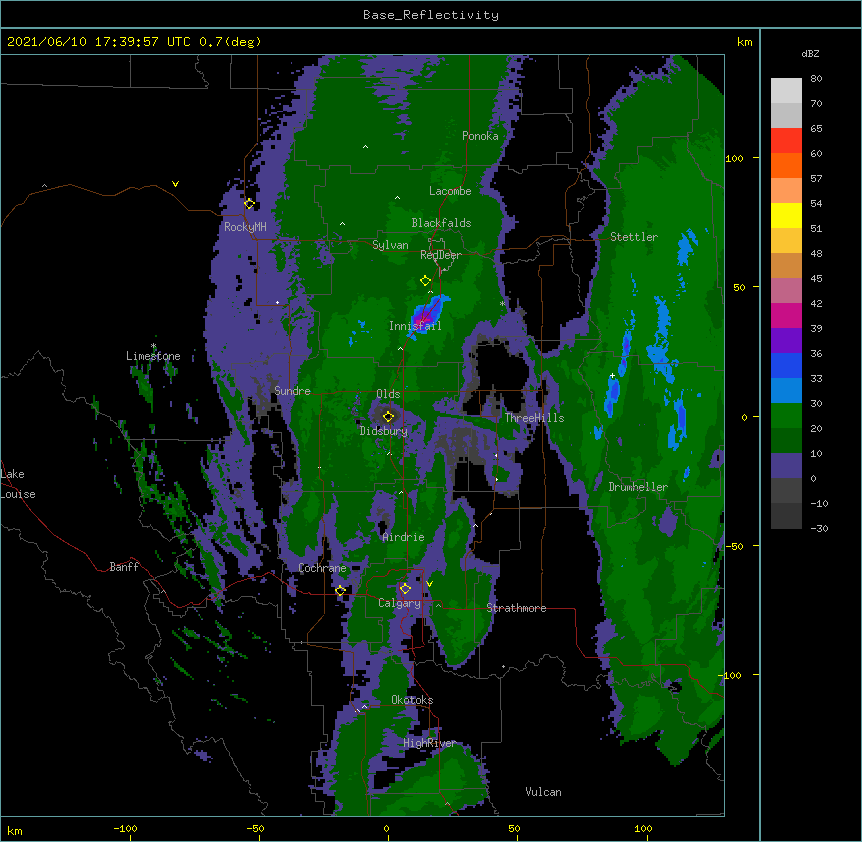Click the RockyMH label
This screenshot has width=862, height=842.
point(245,227)
